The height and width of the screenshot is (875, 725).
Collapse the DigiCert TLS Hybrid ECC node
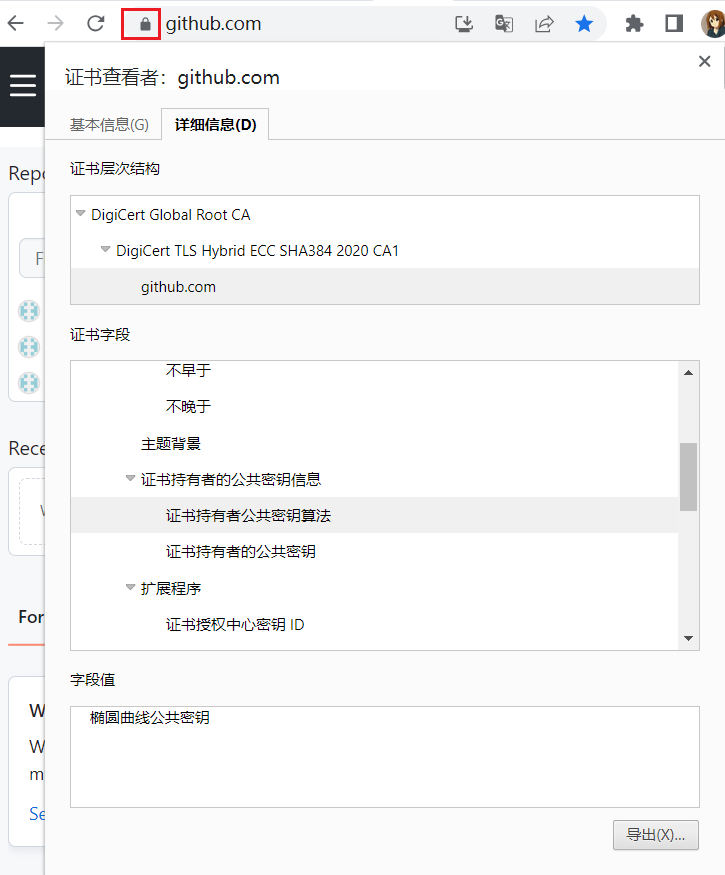pyautogui.click(x=105, y=249)
